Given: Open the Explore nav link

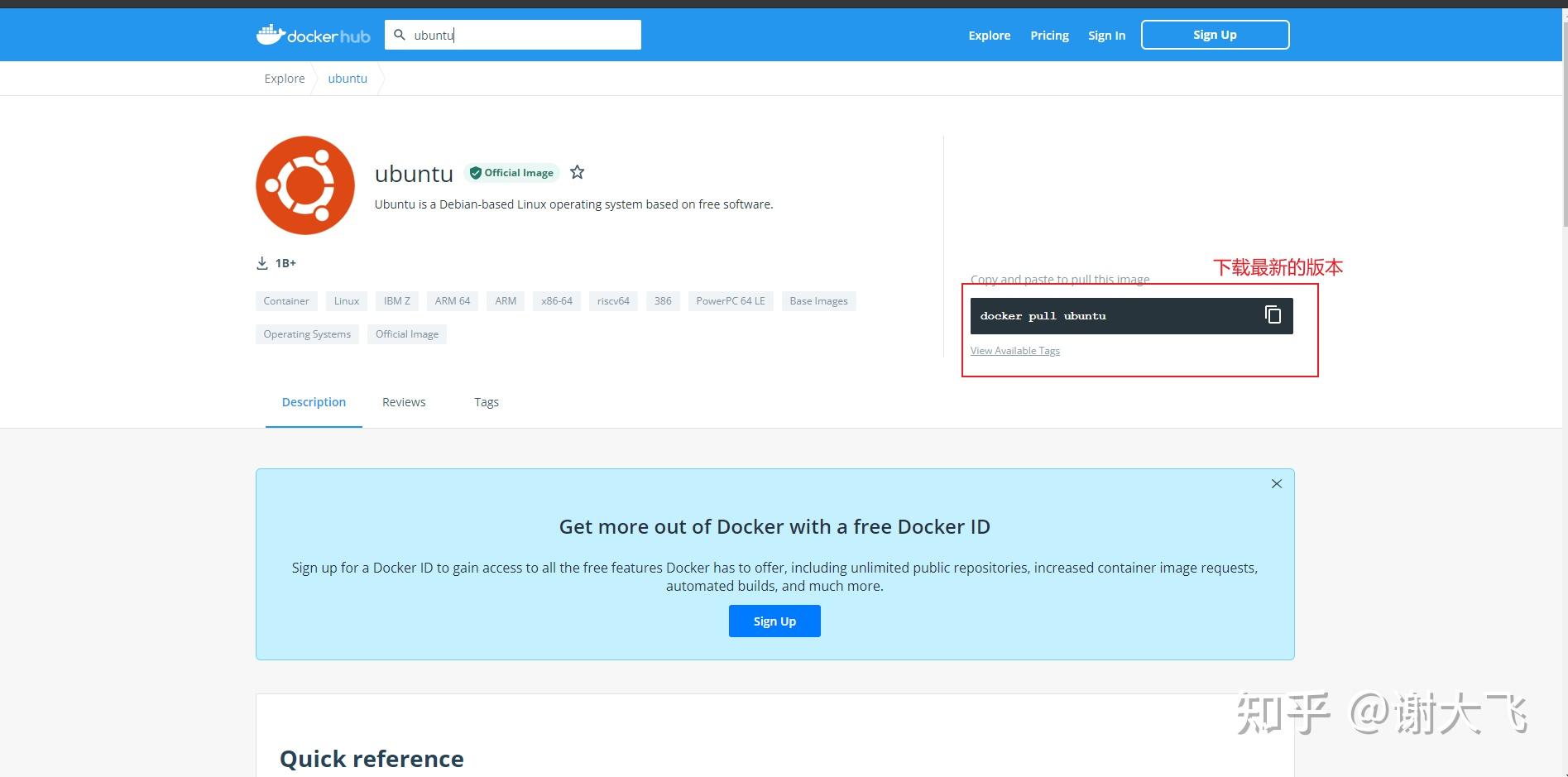Looking at the screenshot, I should (990, 35).
